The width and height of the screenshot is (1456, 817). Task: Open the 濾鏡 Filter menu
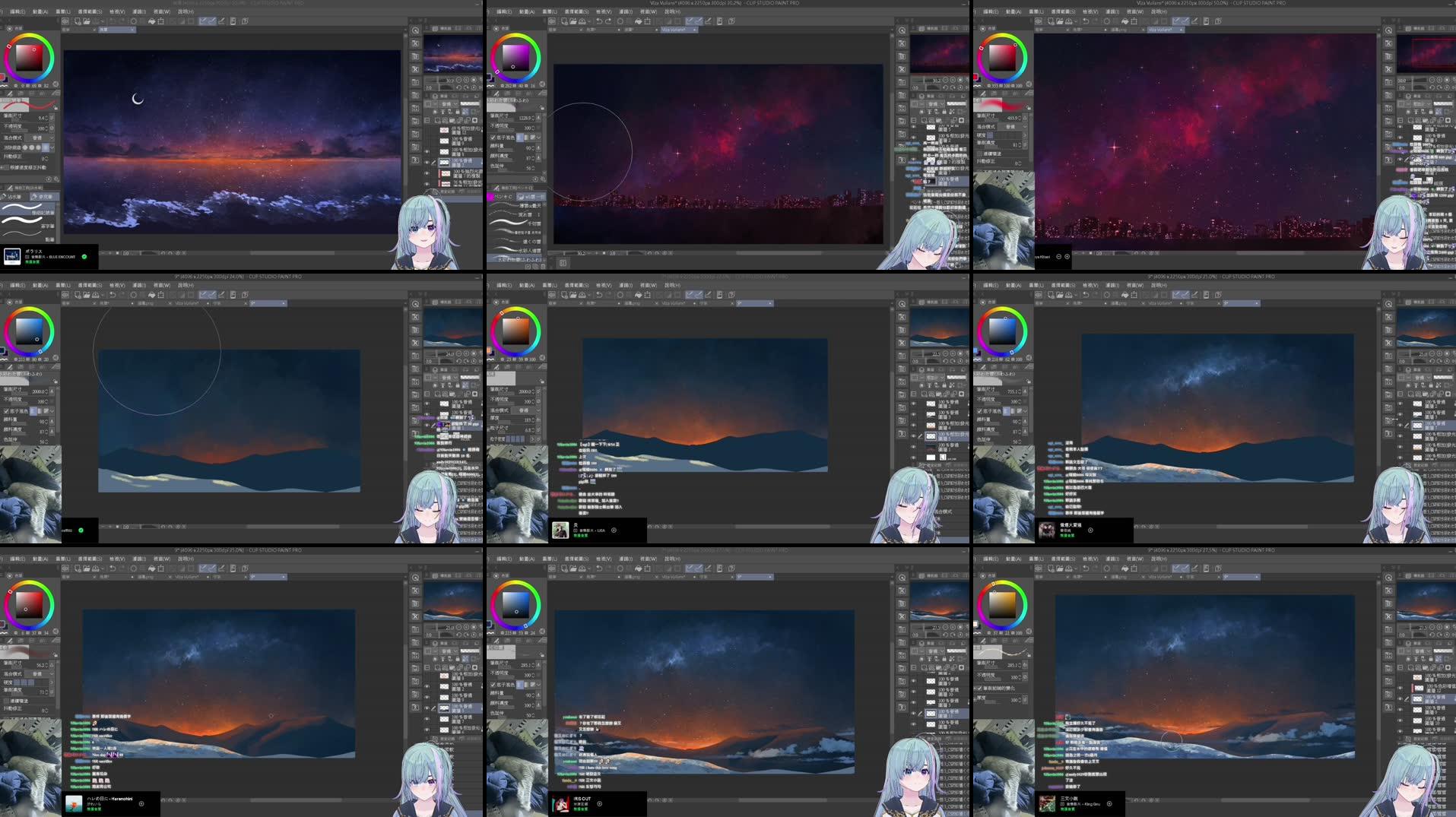tap(139, 11)
